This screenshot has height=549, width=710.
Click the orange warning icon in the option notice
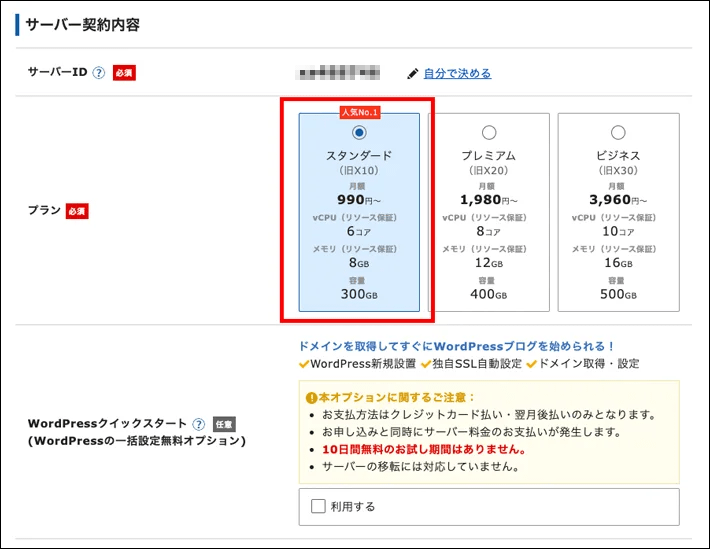click(x=312, y=398)
